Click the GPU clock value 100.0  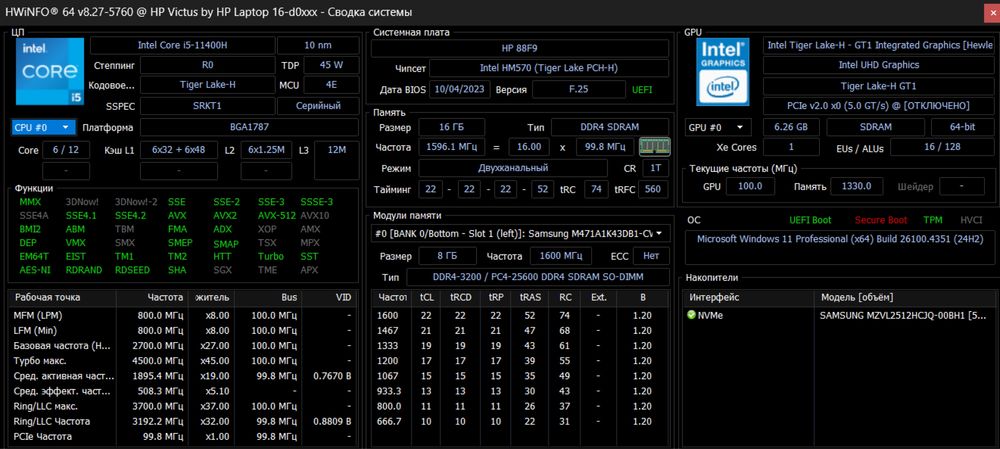750,187
